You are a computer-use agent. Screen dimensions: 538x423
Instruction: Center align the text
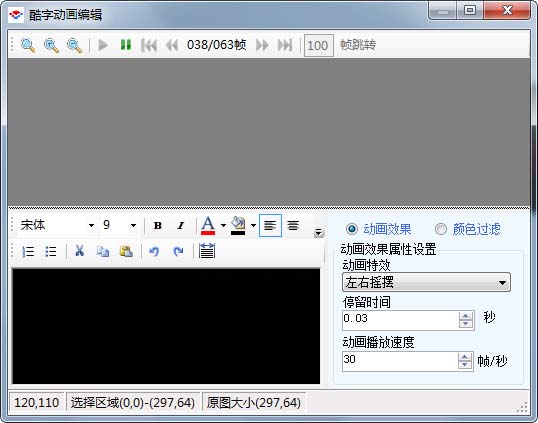[x=293, y=225]
